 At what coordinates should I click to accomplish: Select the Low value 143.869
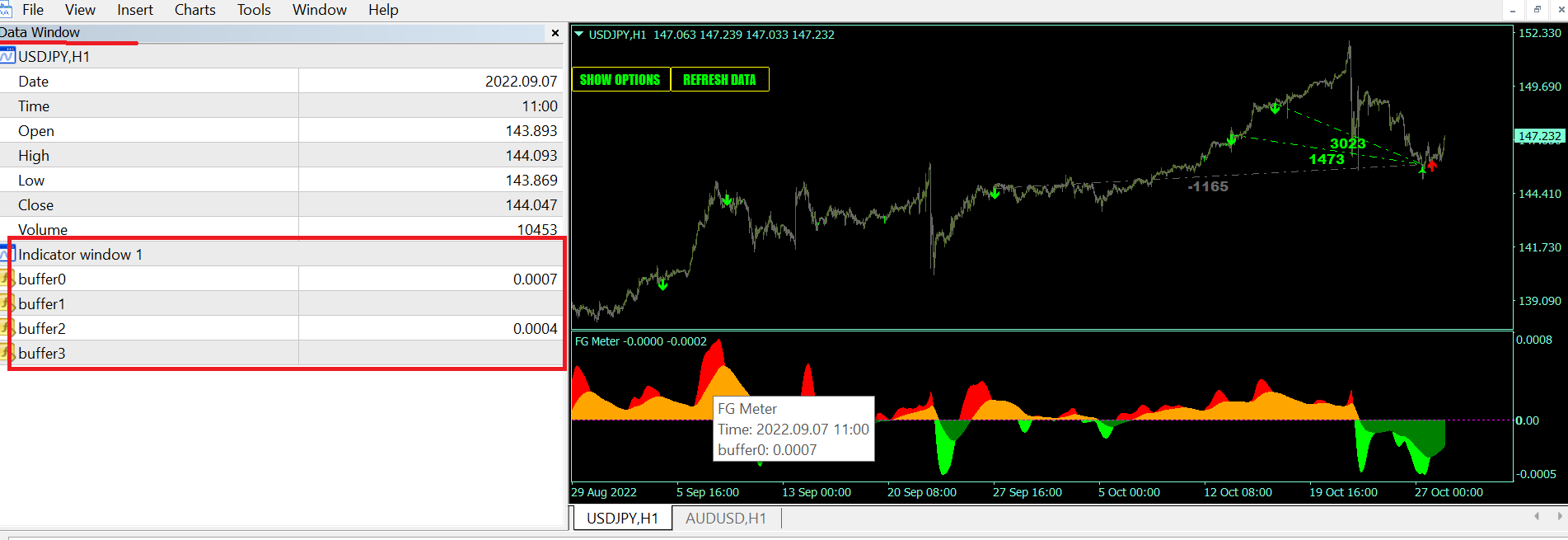[531, 180]
